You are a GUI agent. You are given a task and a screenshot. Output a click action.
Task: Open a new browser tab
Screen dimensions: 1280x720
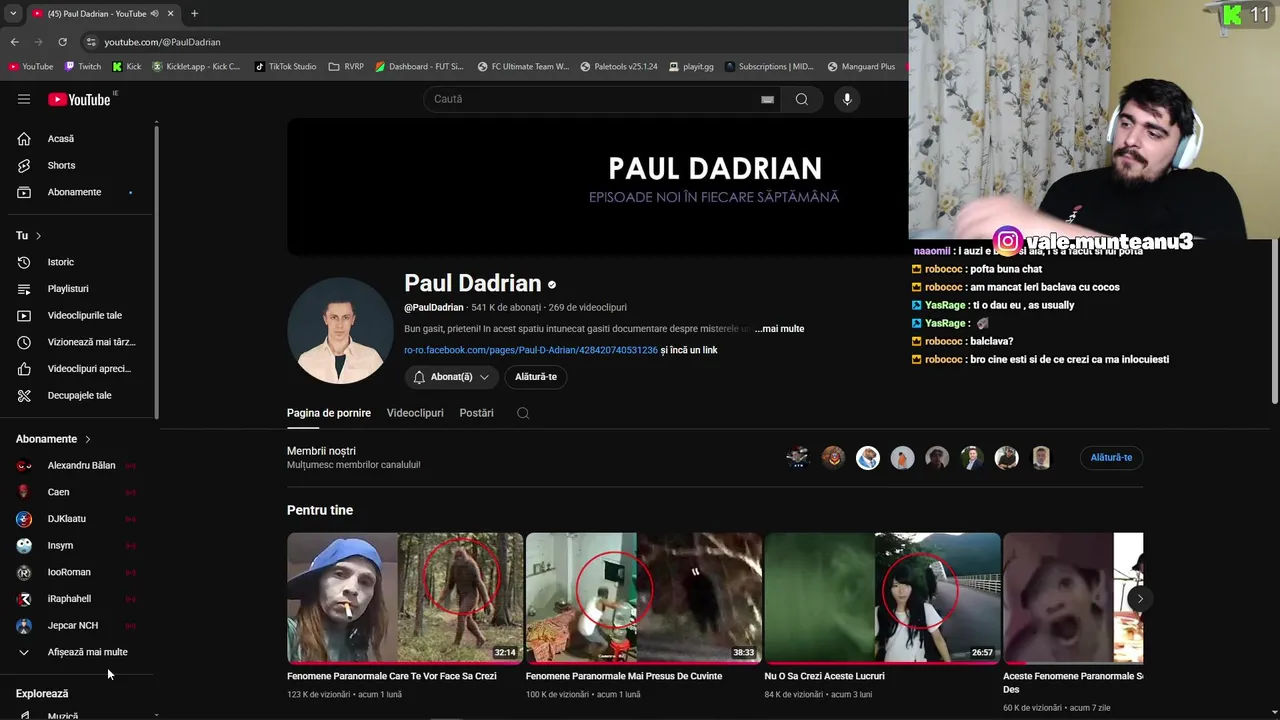pyautogui.click(x=194, y=13)
